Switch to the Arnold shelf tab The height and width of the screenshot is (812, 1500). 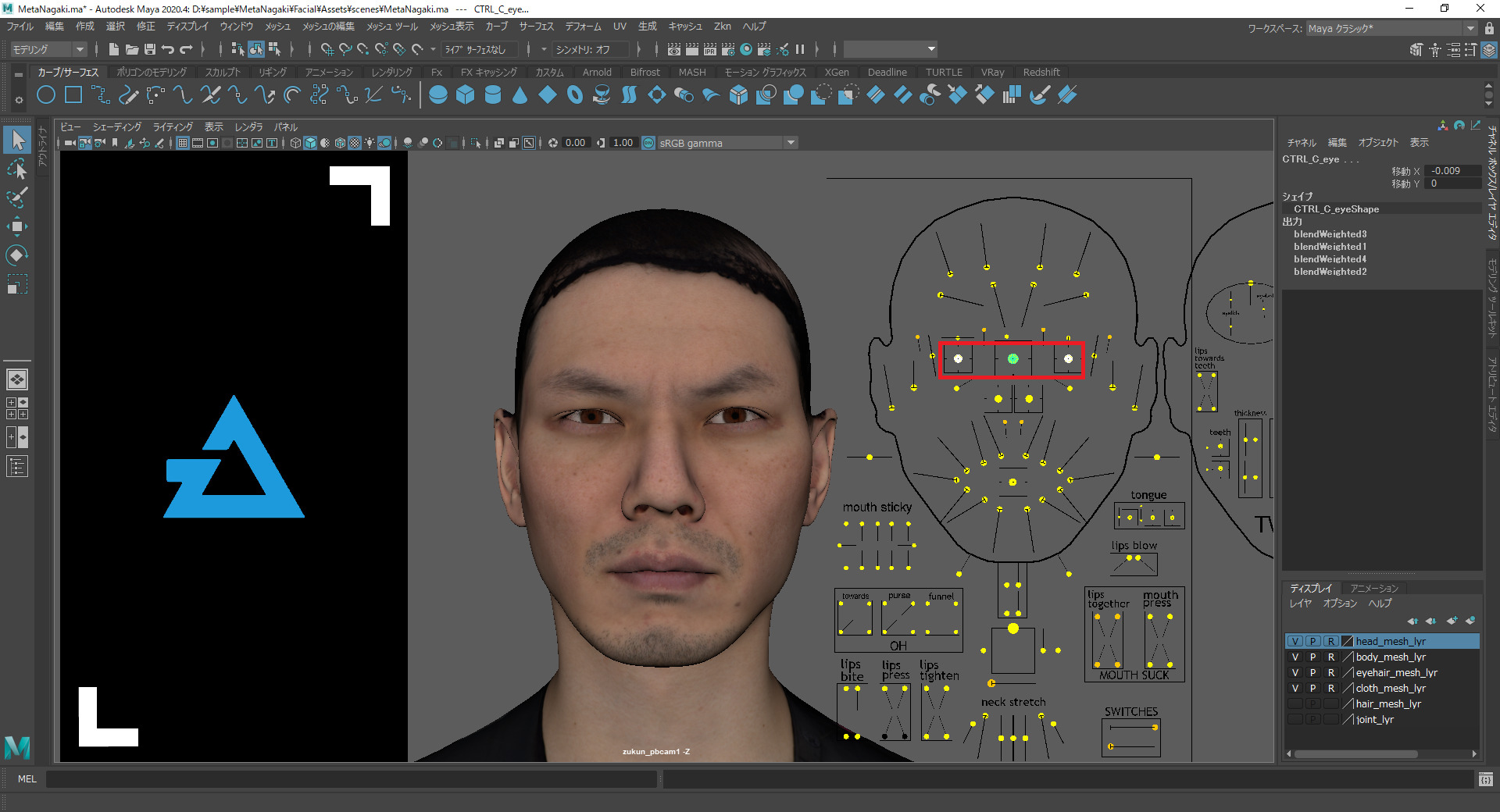pos(597,72)
